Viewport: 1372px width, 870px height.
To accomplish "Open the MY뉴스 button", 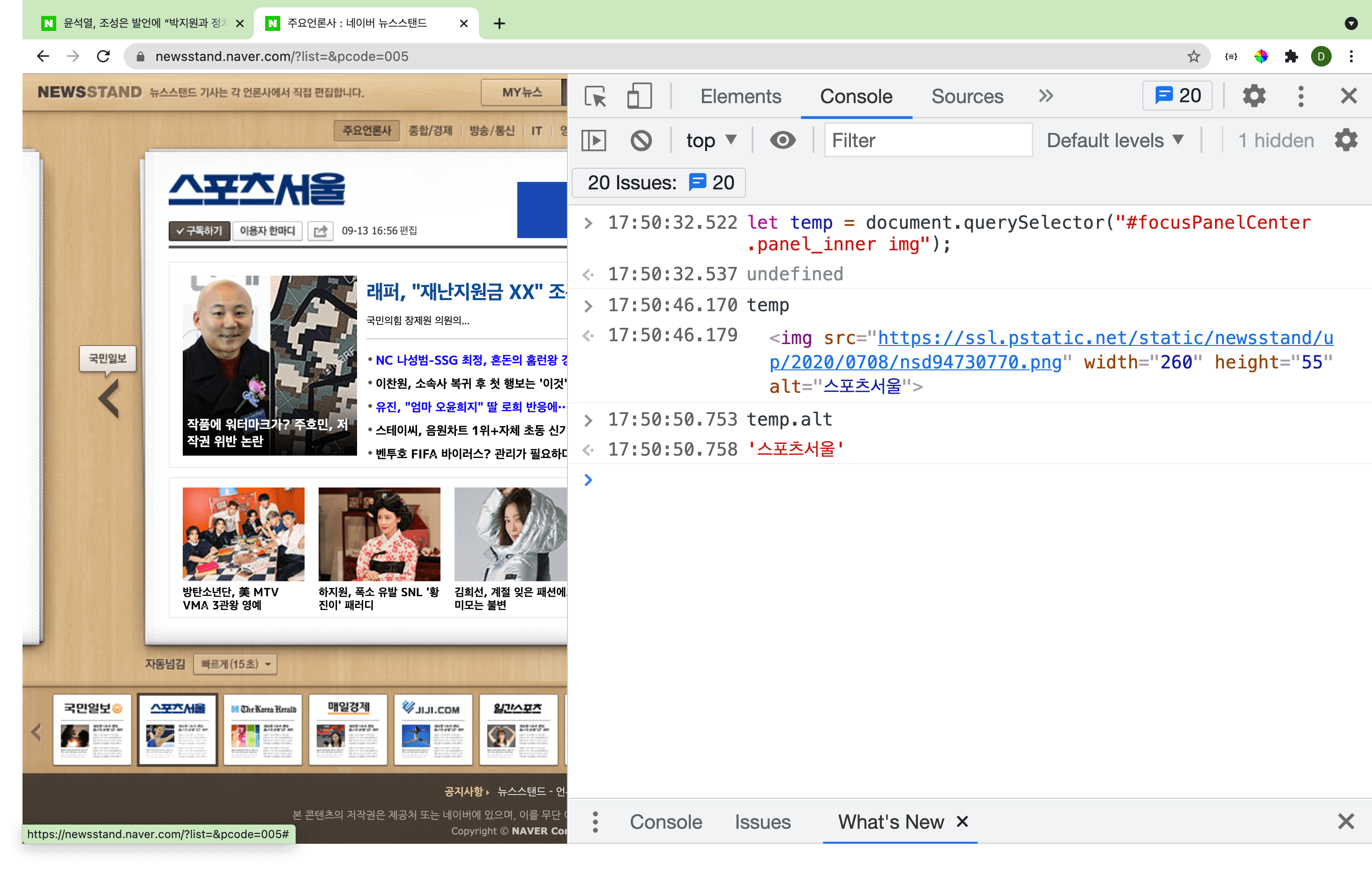I will [522, 92].
